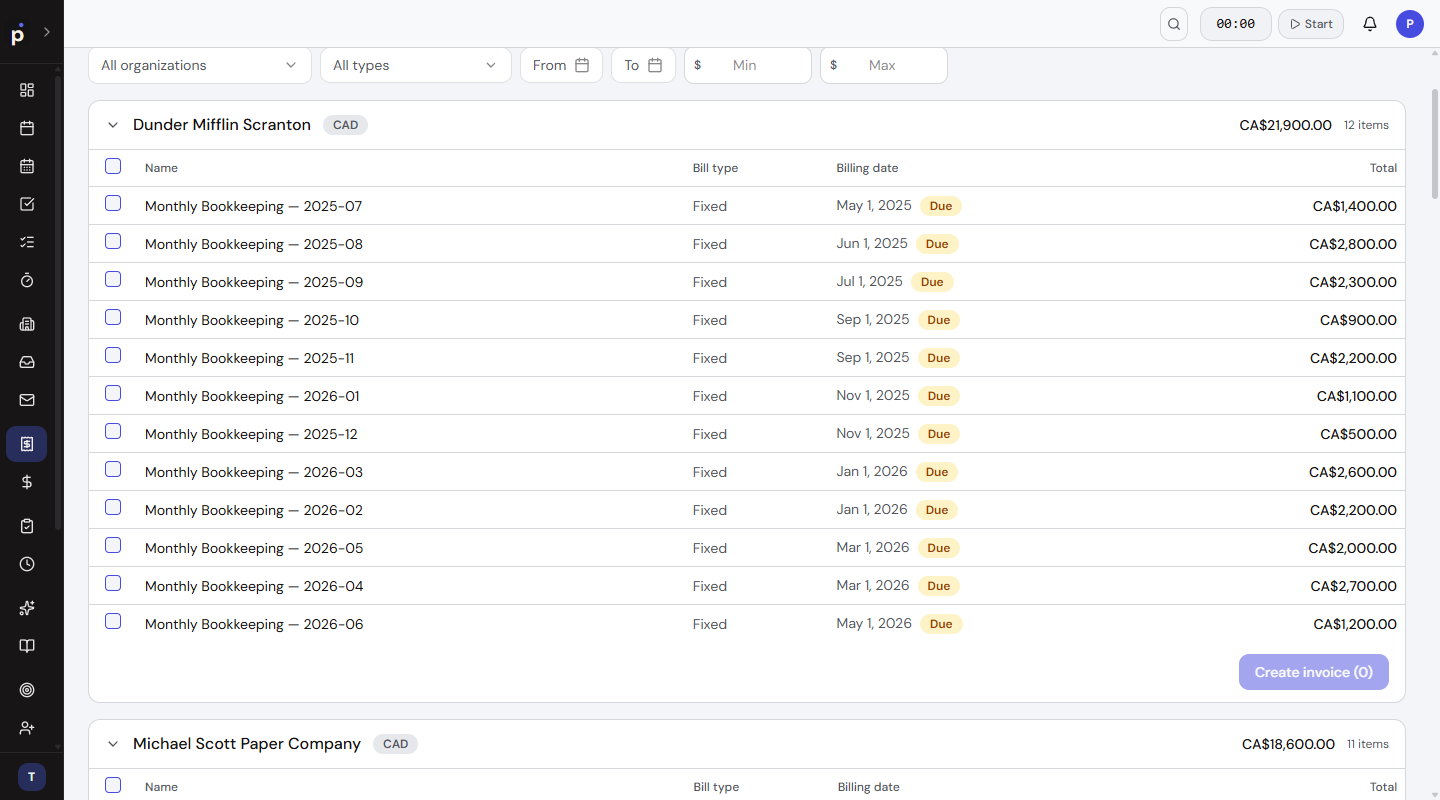Check the Monthly Bookkeeping — 2026-03 row
1440x800 pixels.
(113, 469)
